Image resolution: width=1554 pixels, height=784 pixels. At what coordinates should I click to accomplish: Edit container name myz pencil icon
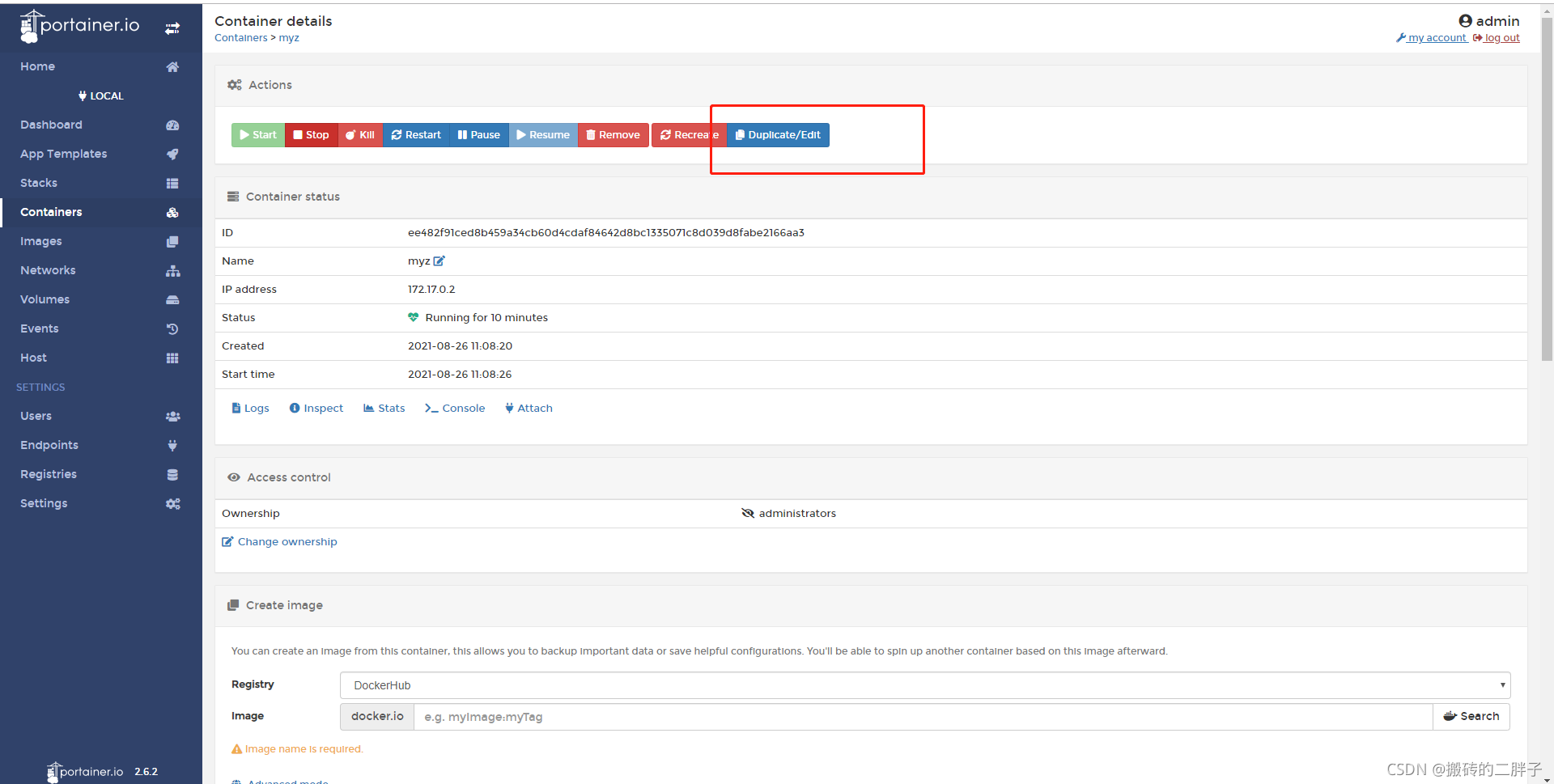[x=439, y=261]
